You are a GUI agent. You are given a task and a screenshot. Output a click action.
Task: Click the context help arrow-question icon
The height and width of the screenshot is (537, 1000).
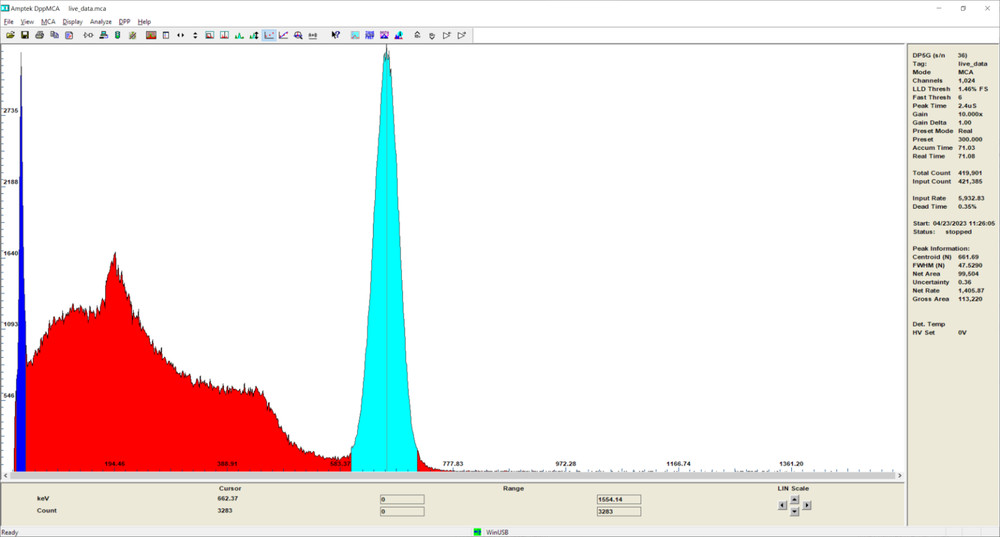pos(335,36)
